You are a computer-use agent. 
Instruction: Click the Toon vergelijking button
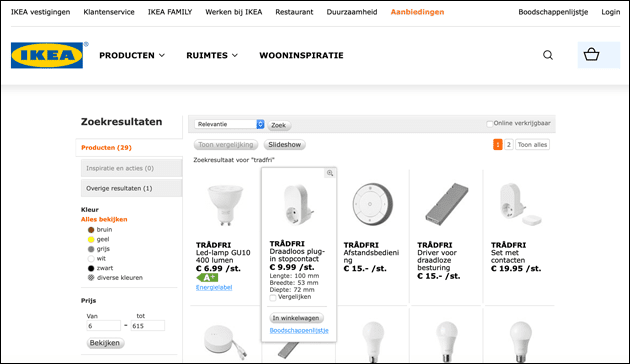[226, 145]
